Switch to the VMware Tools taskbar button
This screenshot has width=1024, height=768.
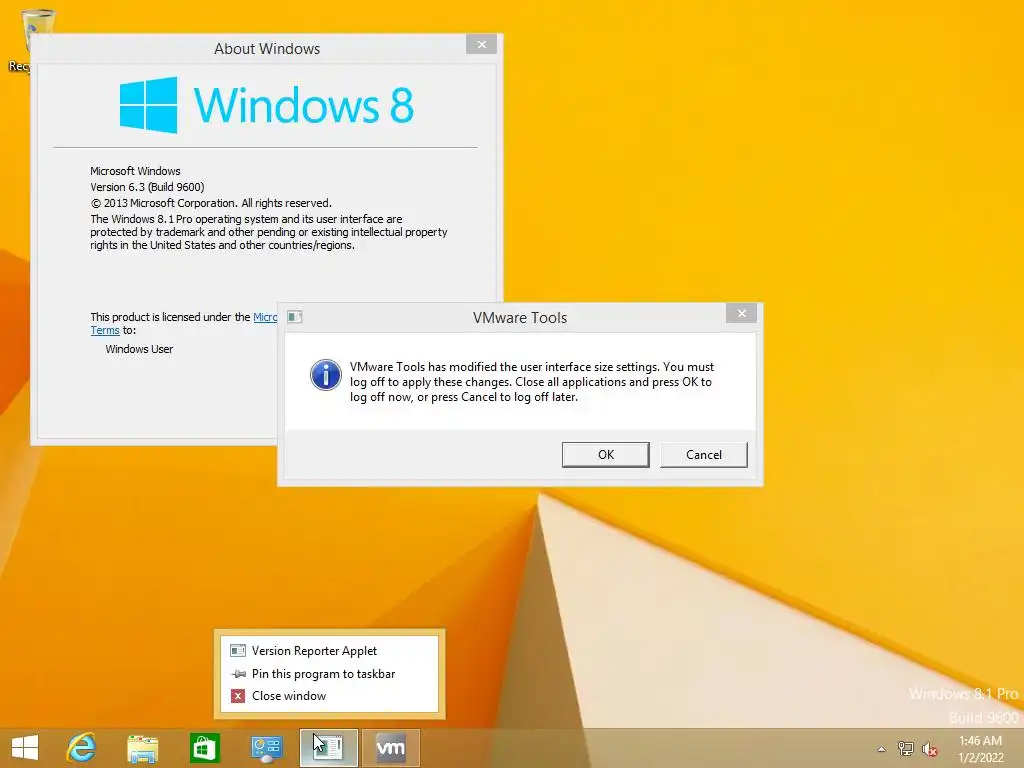pyautogui.click(x=391, y=748)
